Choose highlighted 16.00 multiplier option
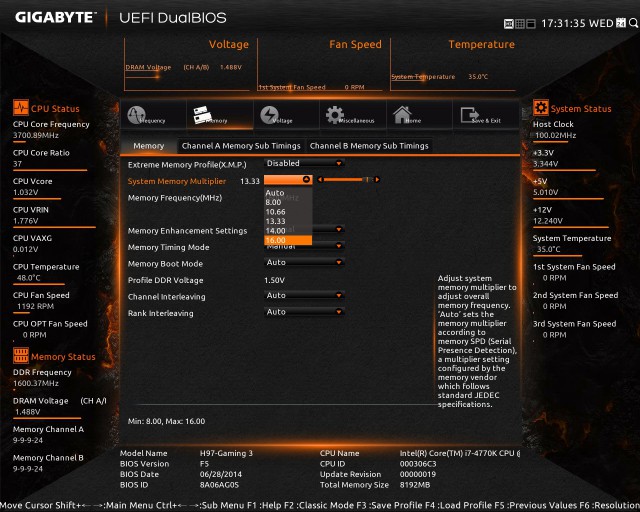 [x=288, y=240]
